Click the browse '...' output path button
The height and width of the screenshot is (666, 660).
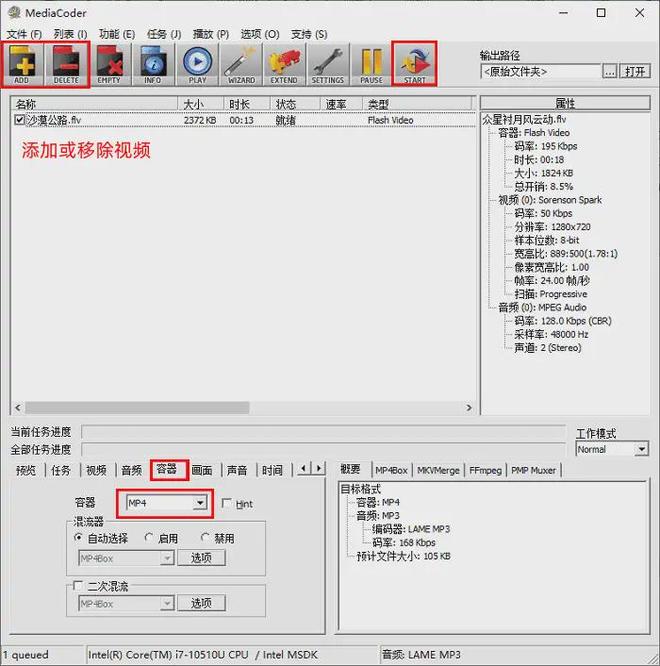(x=610, y=71)
